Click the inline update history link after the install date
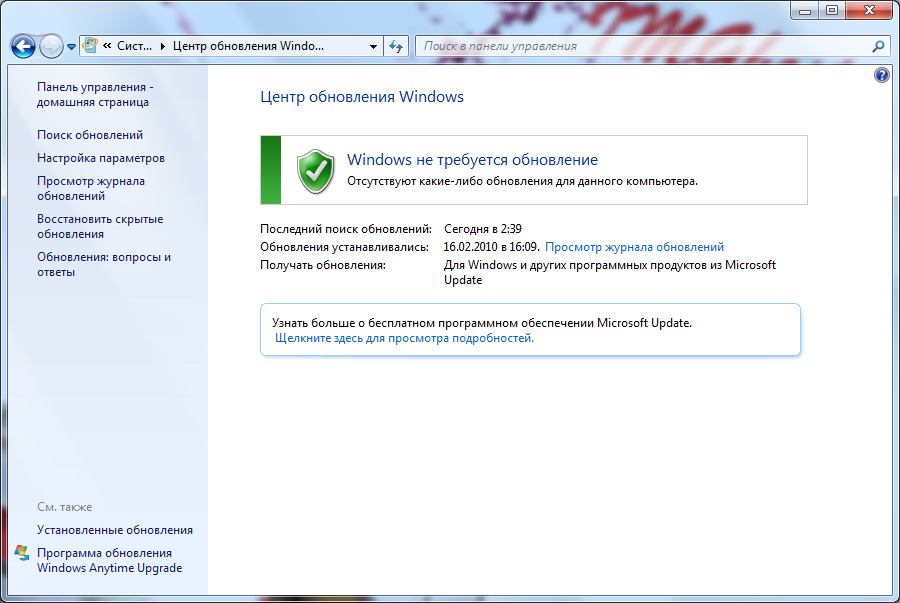Image resolution: width=900 pixels, height=603 pixels. [634, 247]
